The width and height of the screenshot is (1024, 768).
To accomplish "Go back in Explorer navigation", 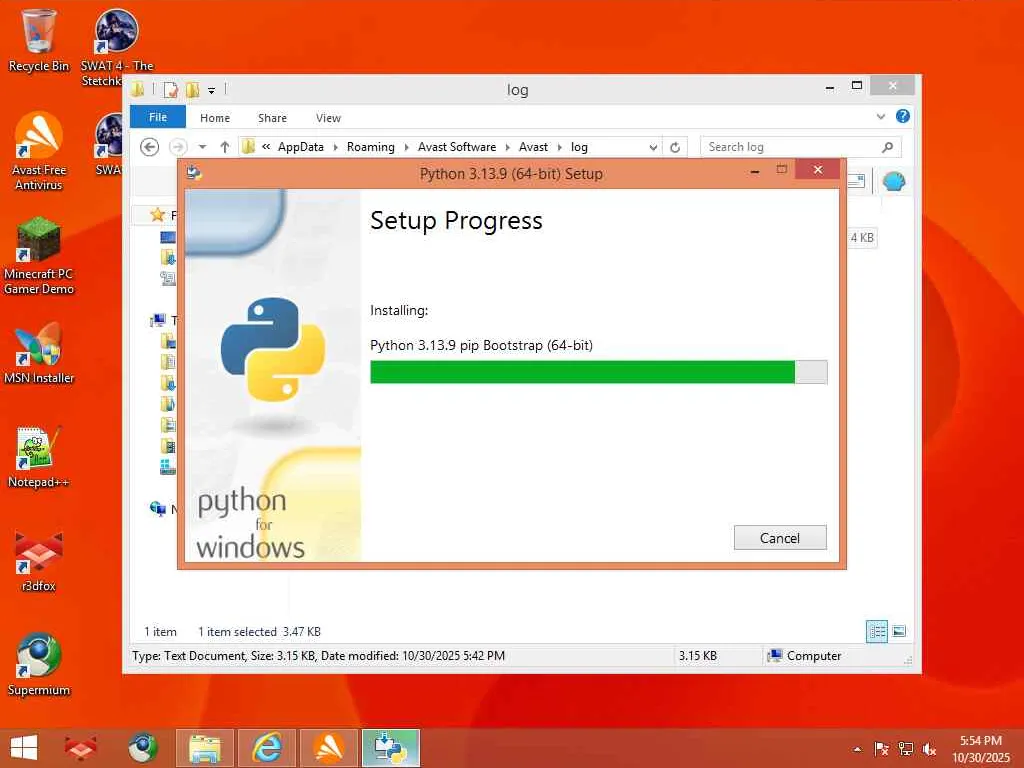I will point(150,147).
